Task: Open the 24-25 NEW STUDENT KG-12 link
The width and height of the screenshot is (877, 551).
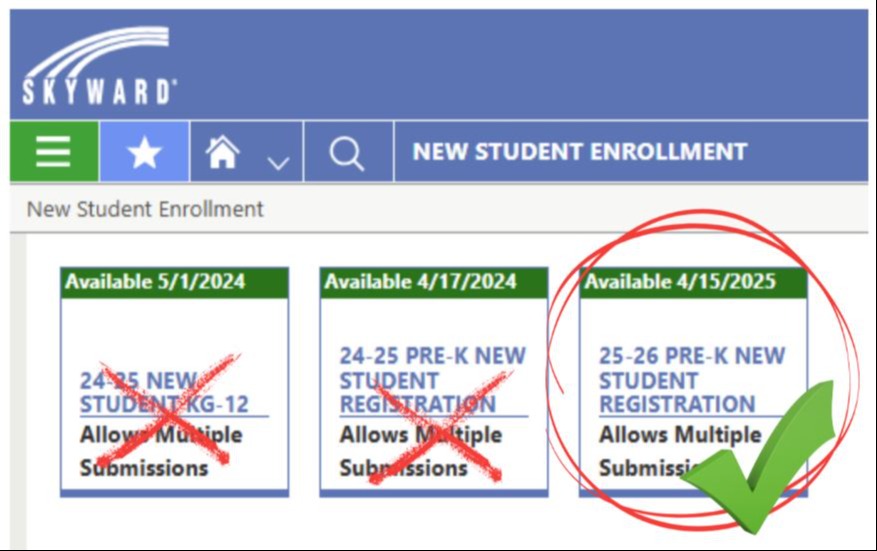Action: [x=164, y=393]
